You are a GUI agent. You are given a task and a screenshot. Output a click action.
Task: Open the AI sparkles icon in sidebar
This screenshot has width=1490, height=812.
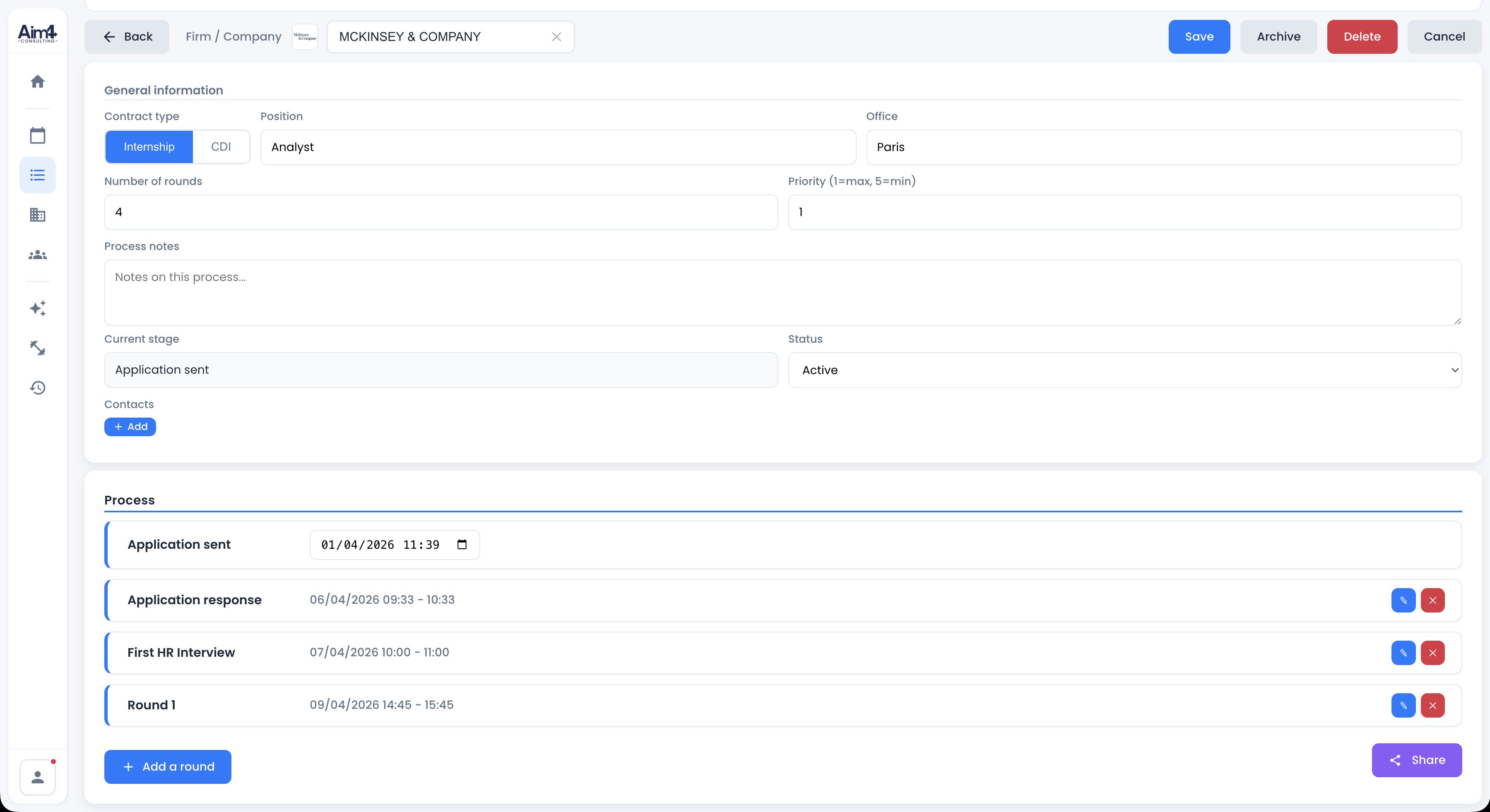[38, 308]
